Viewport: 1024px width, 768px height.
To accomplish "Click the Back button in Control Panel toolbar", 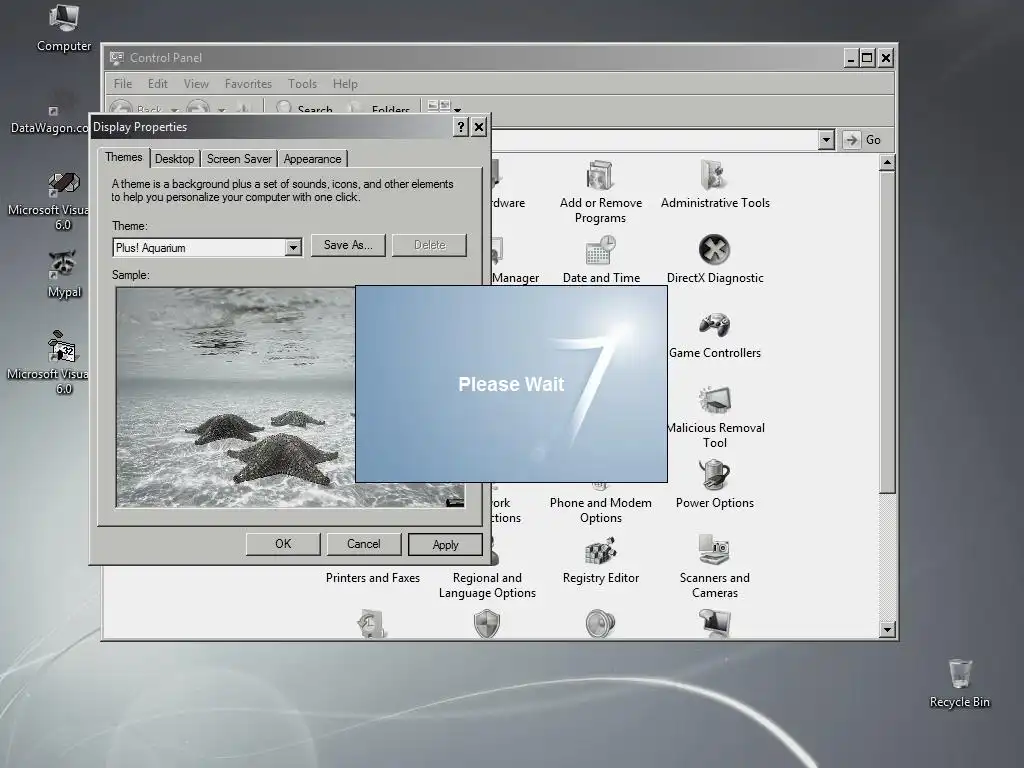I will click(136, 108).
